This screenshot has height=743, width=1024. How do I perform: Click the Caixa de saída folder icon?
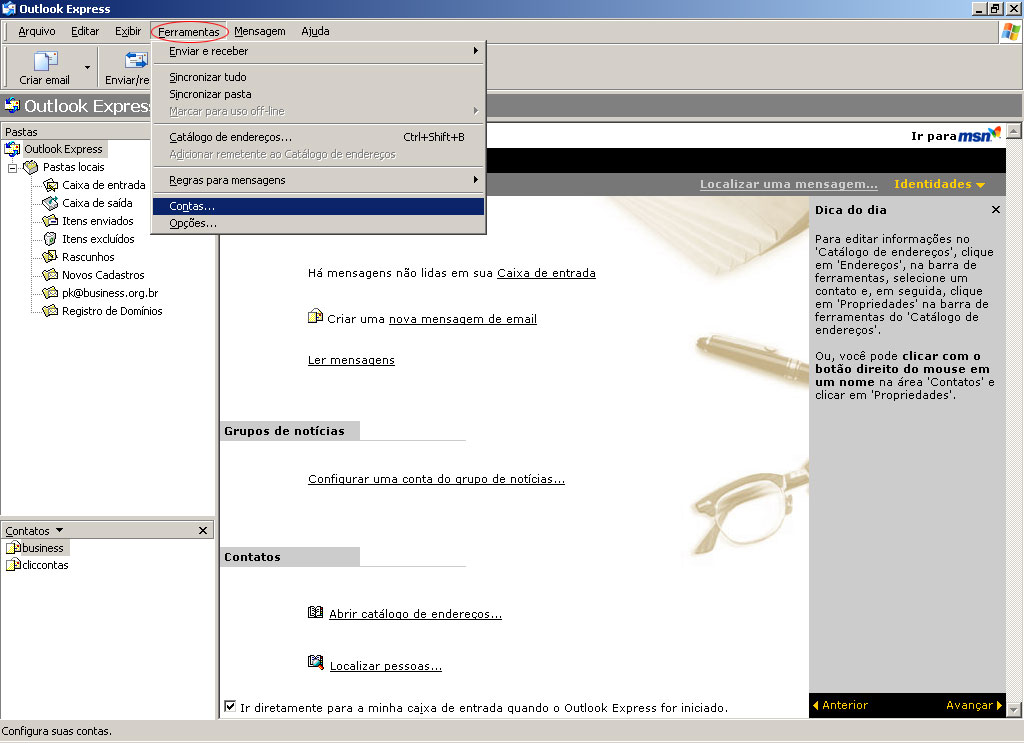tap(50, 203)
